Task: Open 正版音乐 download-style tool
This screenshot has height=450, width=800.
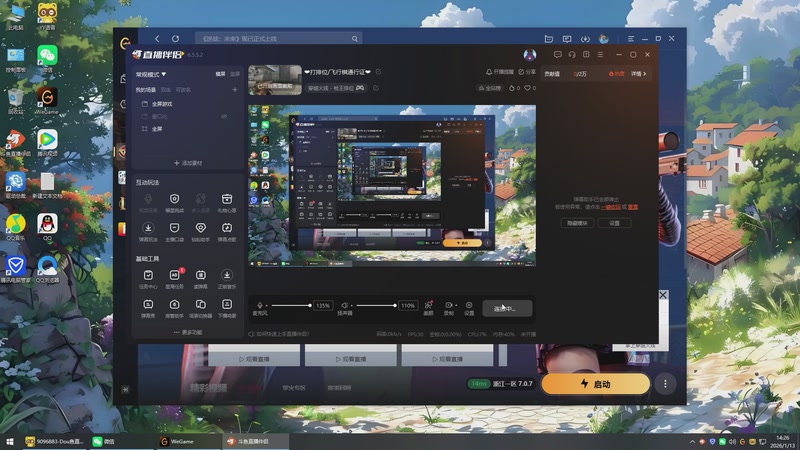Action: click(227, 279)
